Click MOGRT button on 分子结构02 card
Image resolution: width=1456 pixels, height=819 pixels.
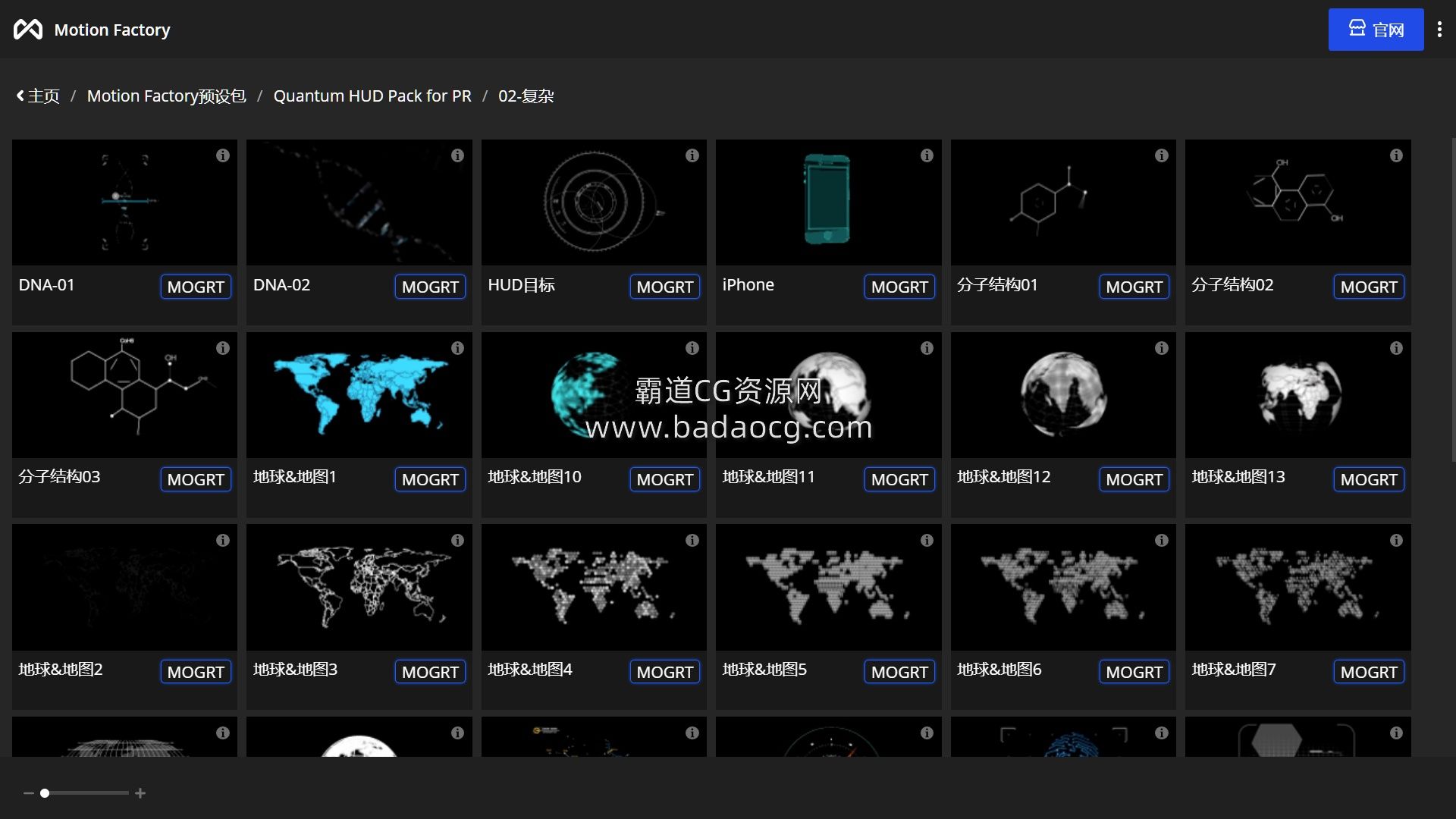tap(1369, 287)
